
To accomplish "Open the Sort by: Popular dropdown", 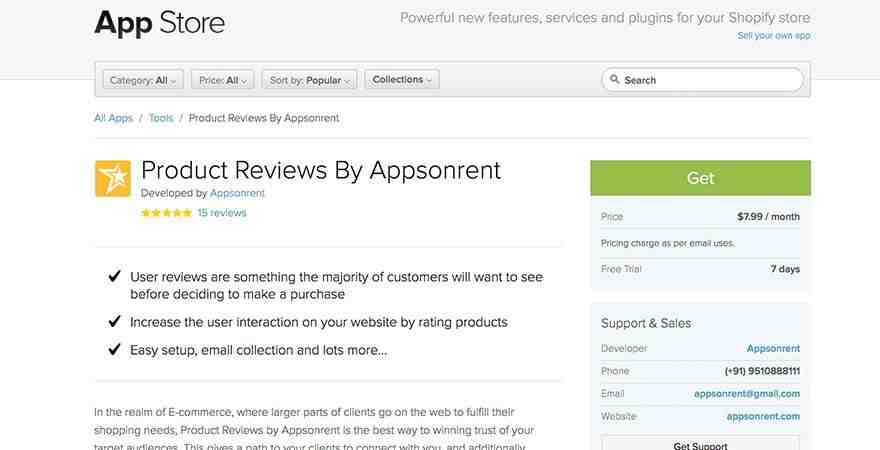I will 309,80.
